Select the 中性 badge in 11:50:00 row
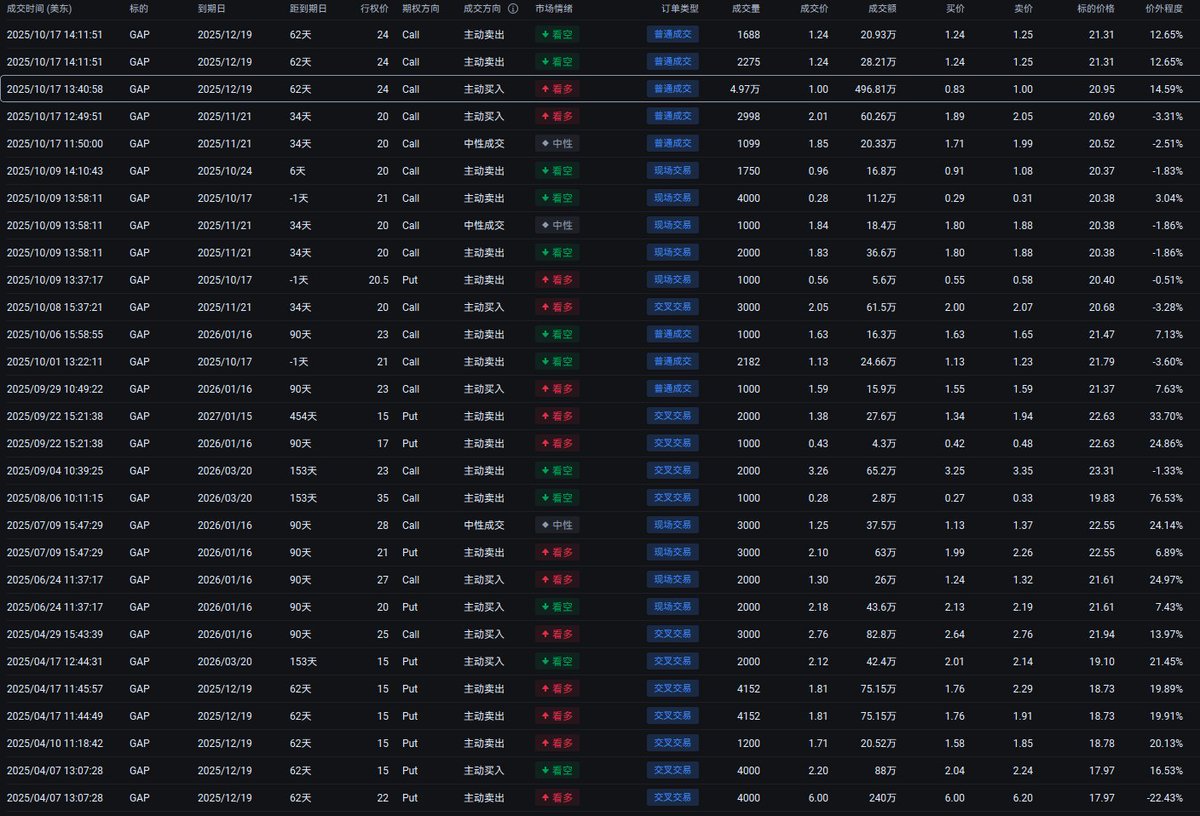The width and height of the screenshot is (1200, 816). pos(557,143)
